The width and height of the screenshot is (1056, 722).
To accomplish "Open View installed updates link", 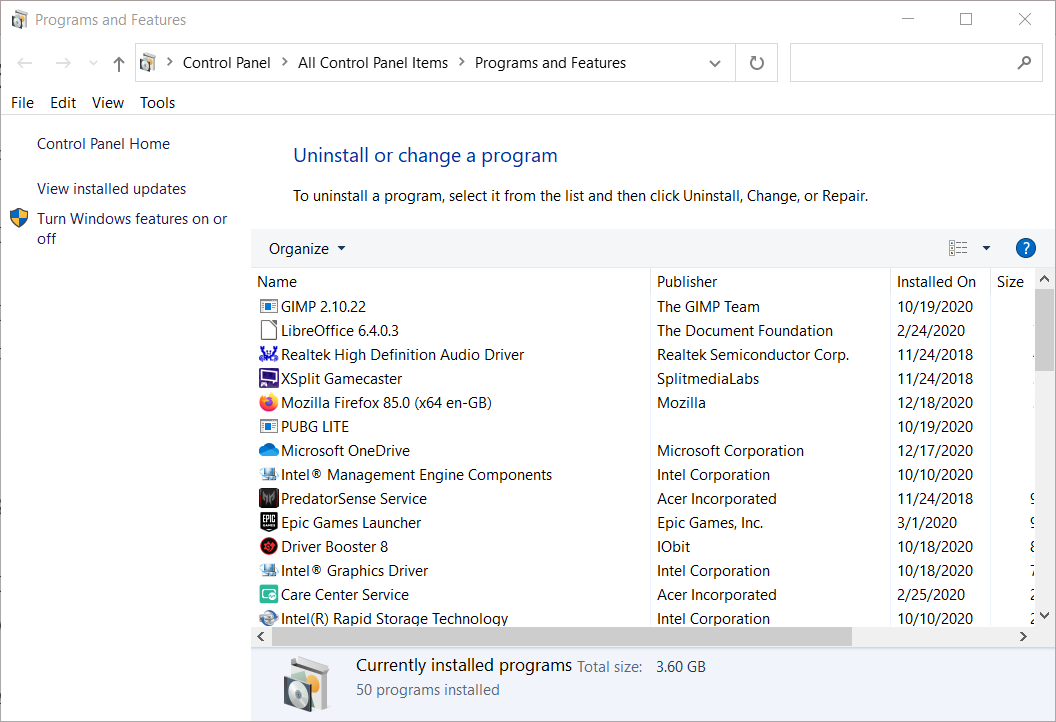I will [x=111, y=189].
